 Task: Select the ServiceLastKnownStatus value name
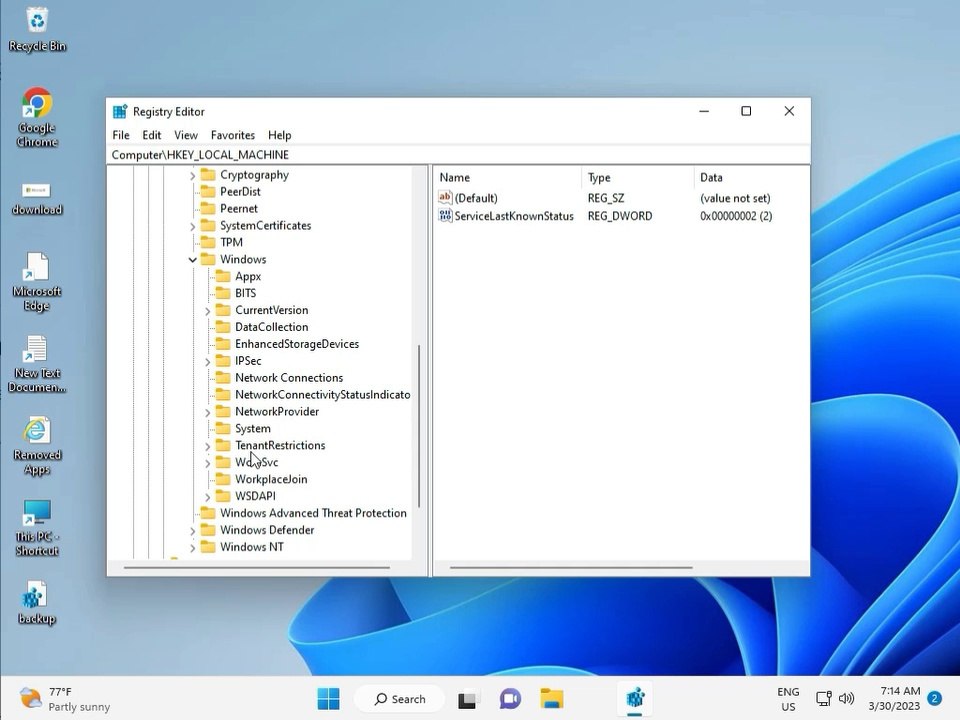coord(514,216)
